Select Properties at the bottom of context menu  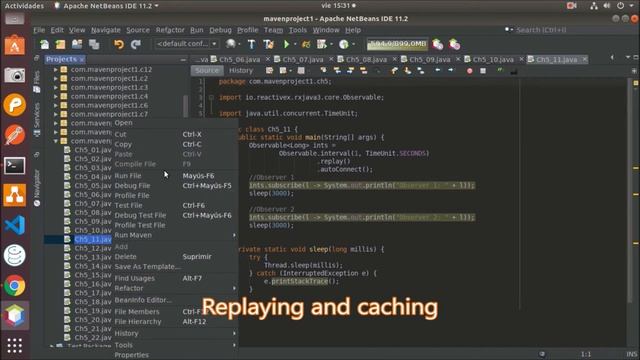(x=175, y=355)
